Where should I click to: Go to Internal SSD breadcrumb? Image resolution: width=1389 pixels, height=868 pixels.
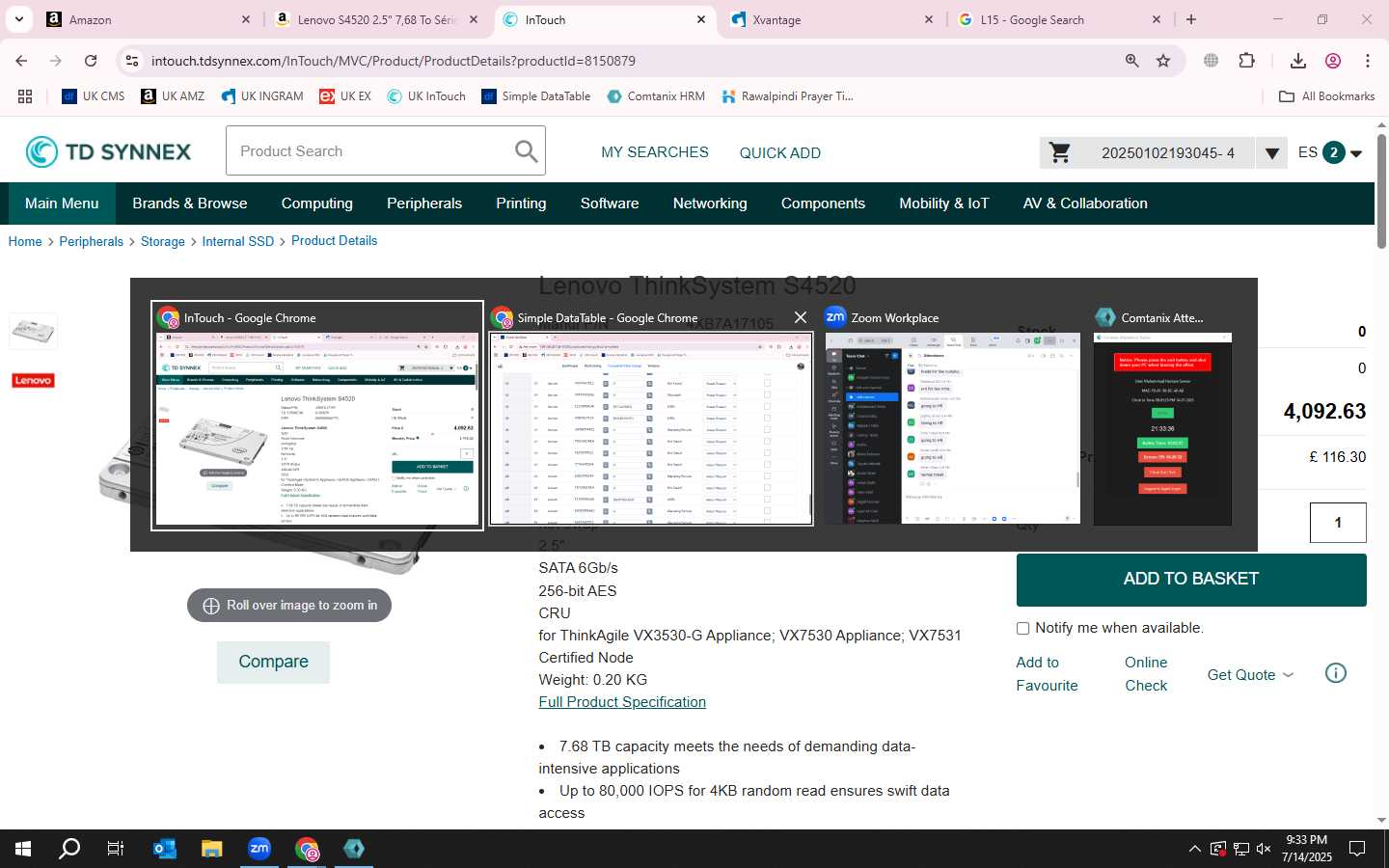coord(238,241)
